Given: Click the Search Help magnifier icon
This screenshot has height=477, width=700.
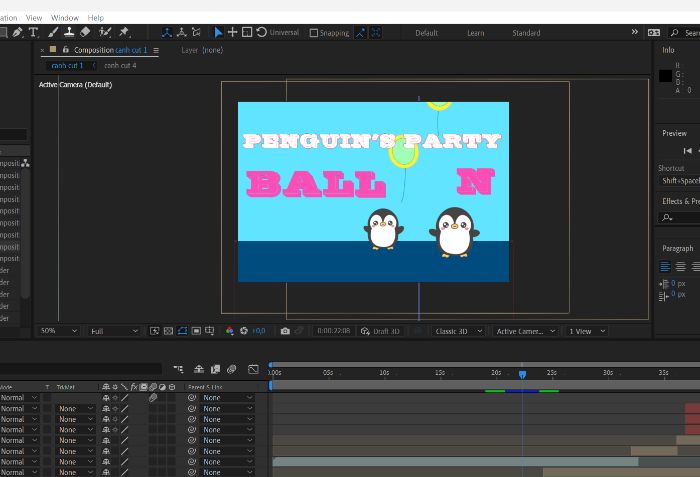Looking at the screenshot, I should click(675, 33).
